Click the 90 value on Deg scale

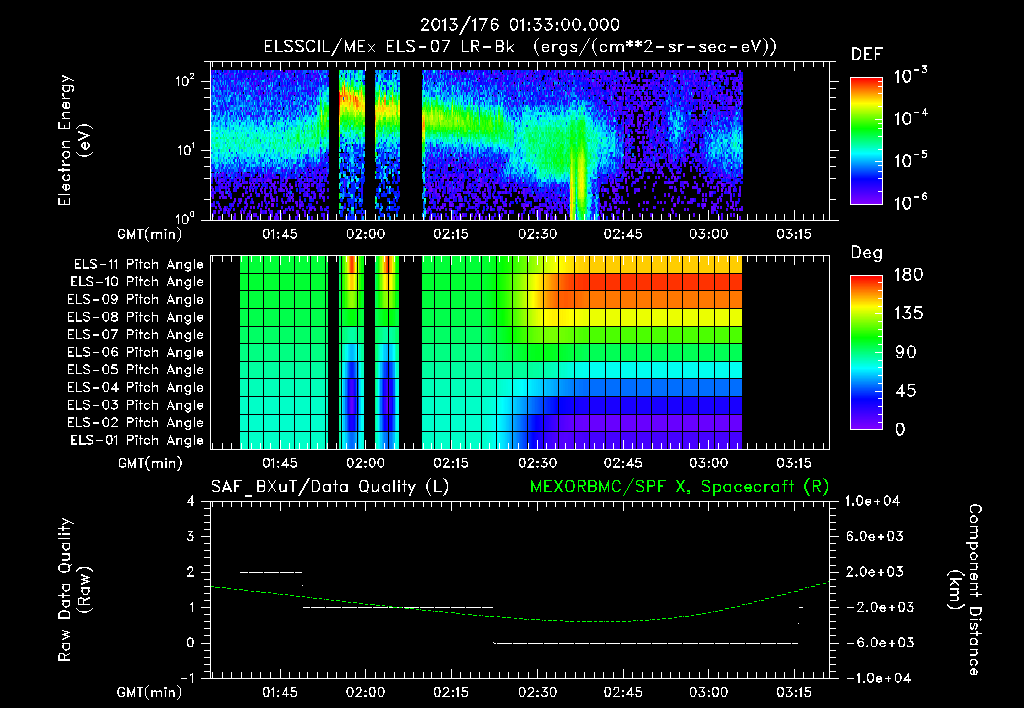905,352
